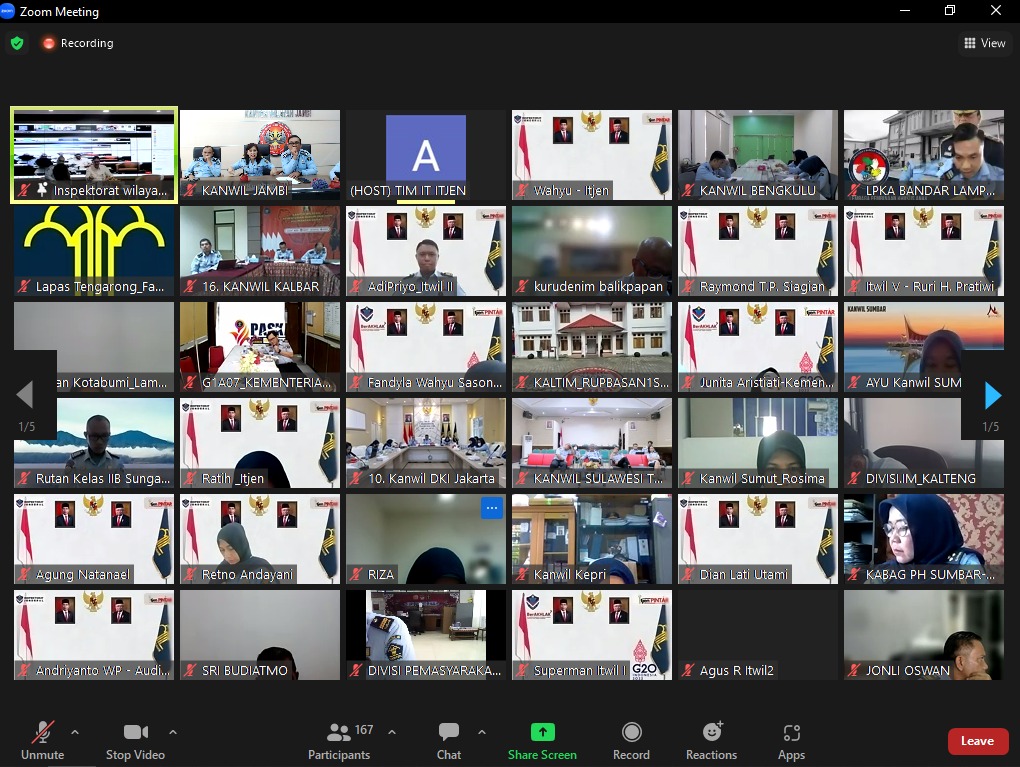
Task: Open the View layout menu
Action: pyautogui.click(x=984, y=43)
